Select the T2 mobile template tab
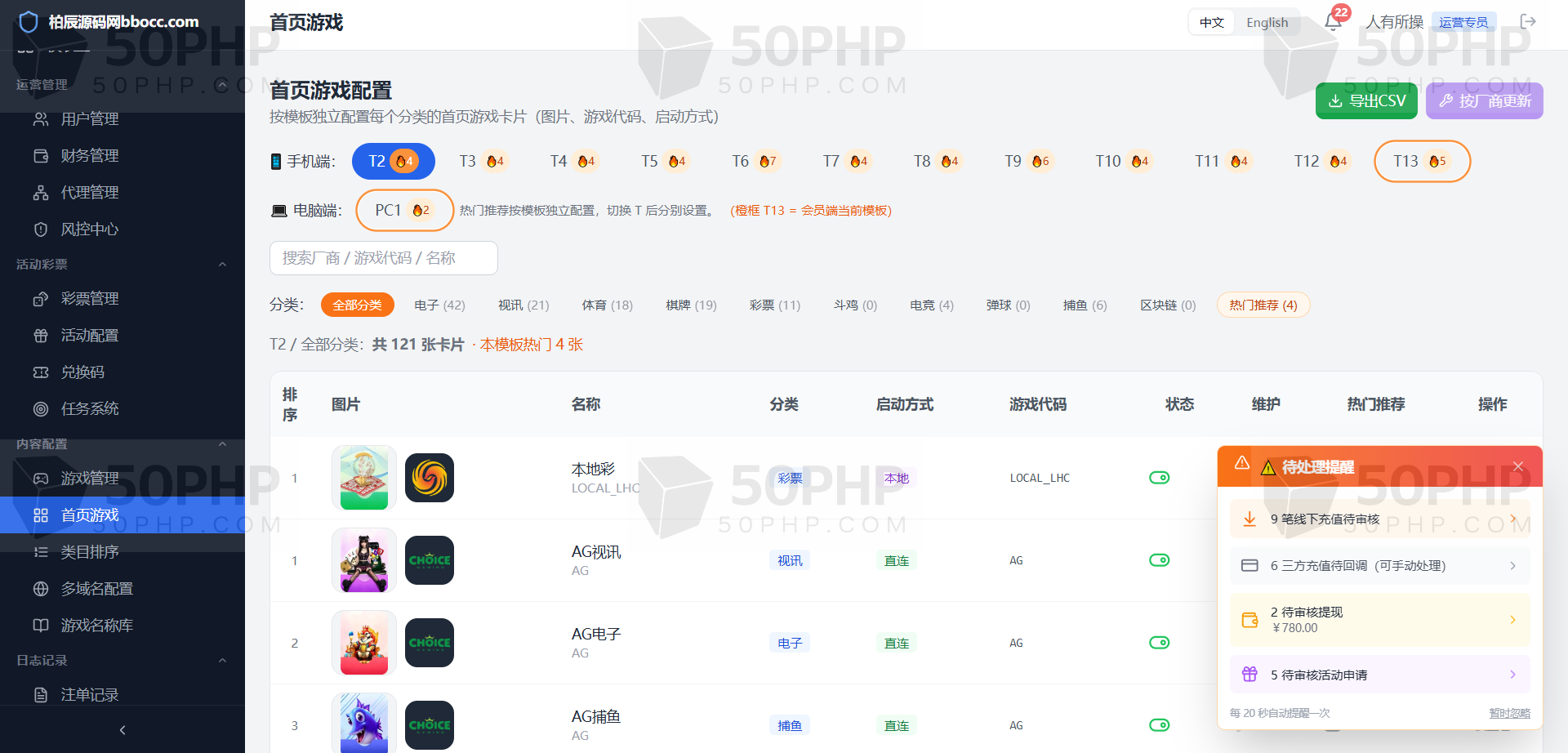This screenshot has width=1568, height=753. pos(393,161)
